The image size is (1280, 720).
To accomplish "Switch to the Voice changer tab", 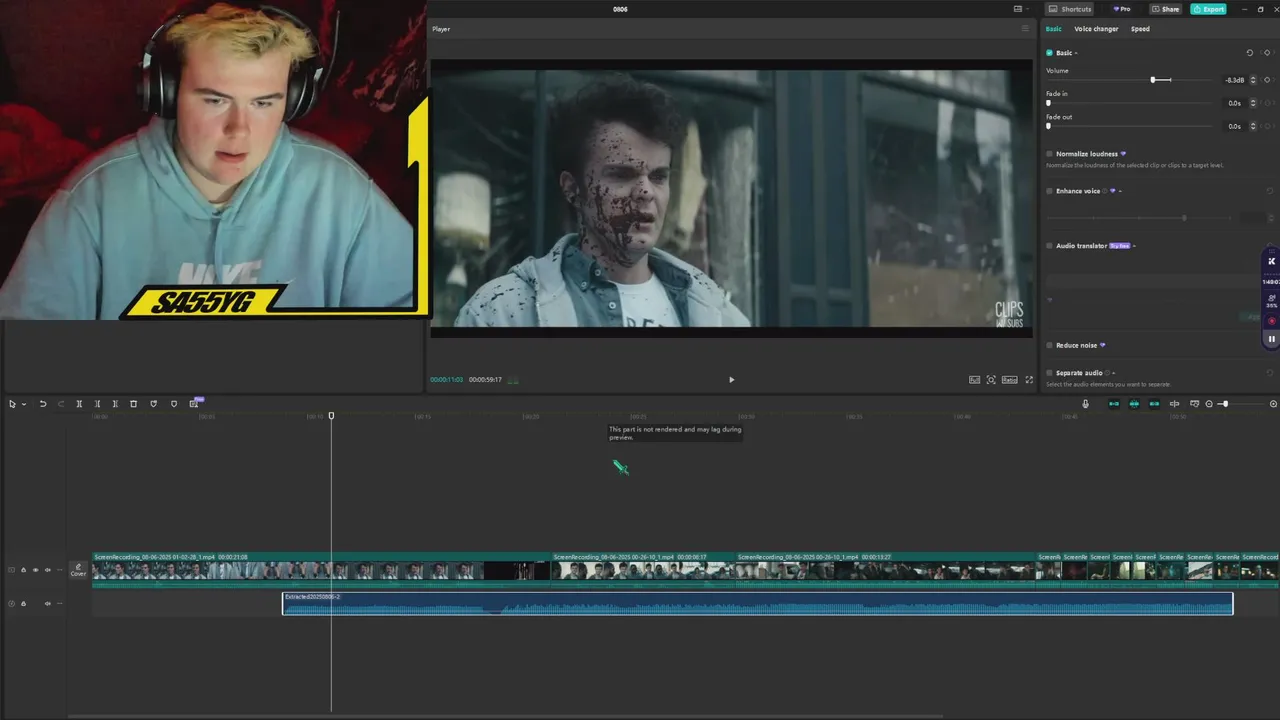I will point(1096,29).
